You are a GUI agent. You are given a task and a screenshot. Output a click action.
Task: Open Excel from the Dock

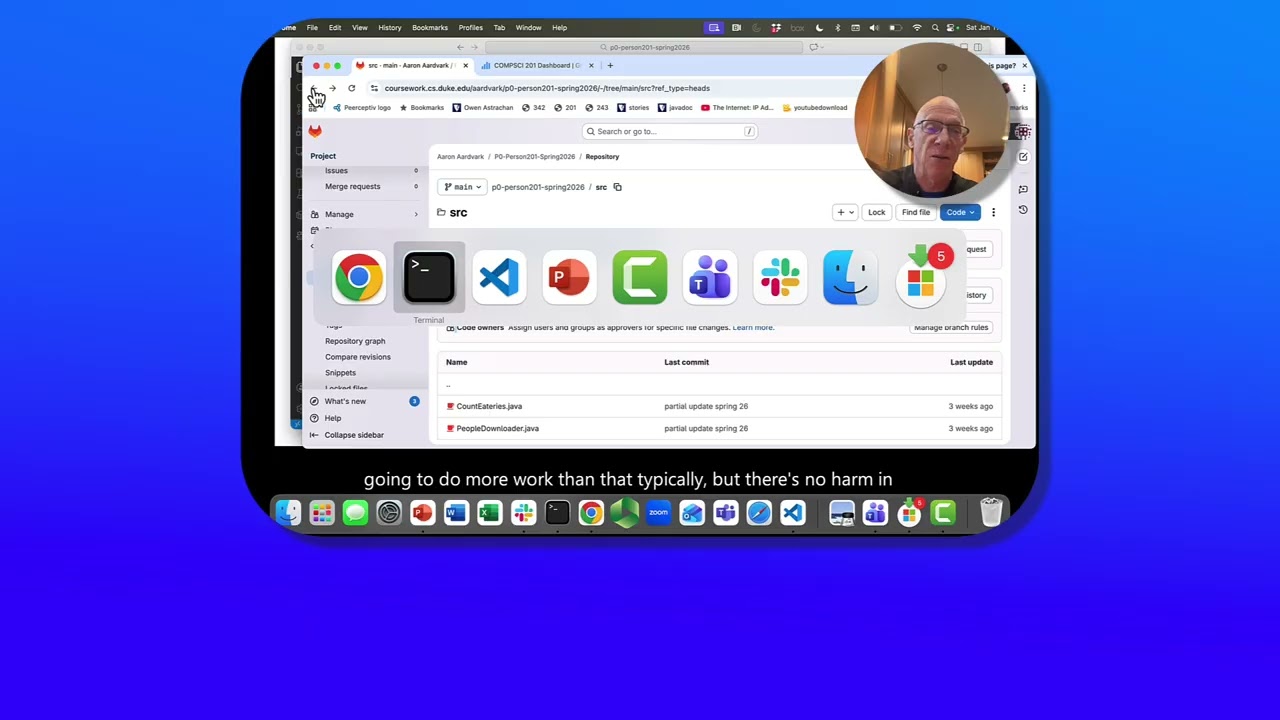coord(490,513)
